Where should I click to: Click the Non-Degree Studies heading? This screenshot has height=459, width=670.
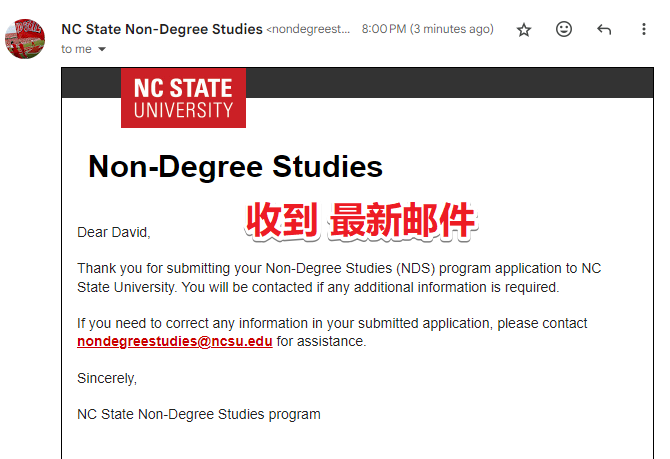click(235, 166)
